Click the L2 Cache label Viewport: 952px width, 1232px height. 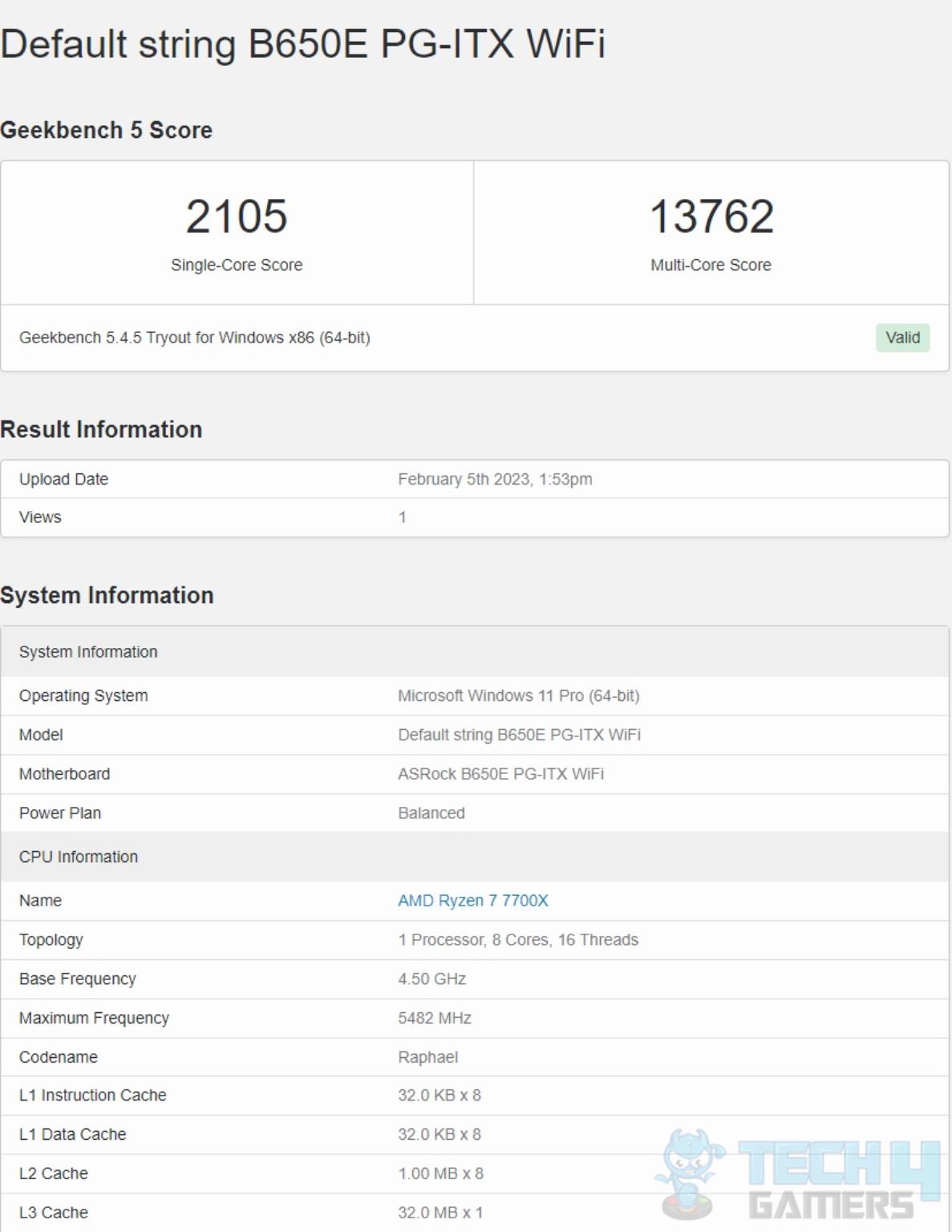54,1173
